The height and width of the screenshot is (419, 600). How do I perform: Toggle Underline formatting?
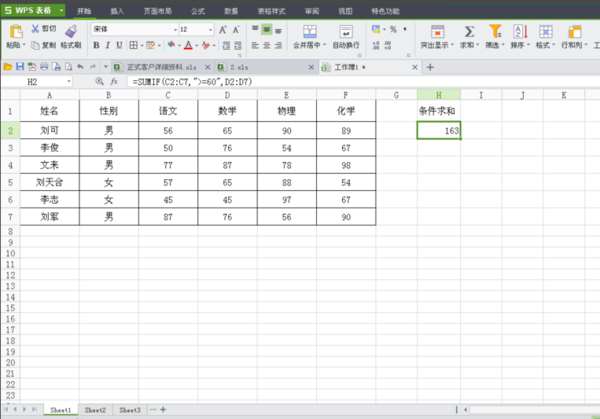tap(119, 46)
